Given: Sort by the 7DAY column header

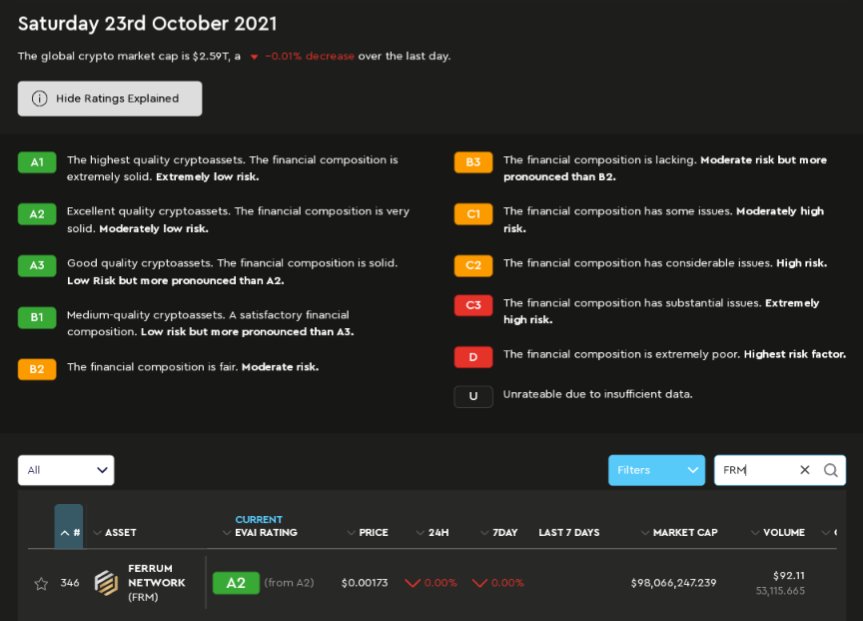Looking at the screenshot, I should click(x=499, y=532).
